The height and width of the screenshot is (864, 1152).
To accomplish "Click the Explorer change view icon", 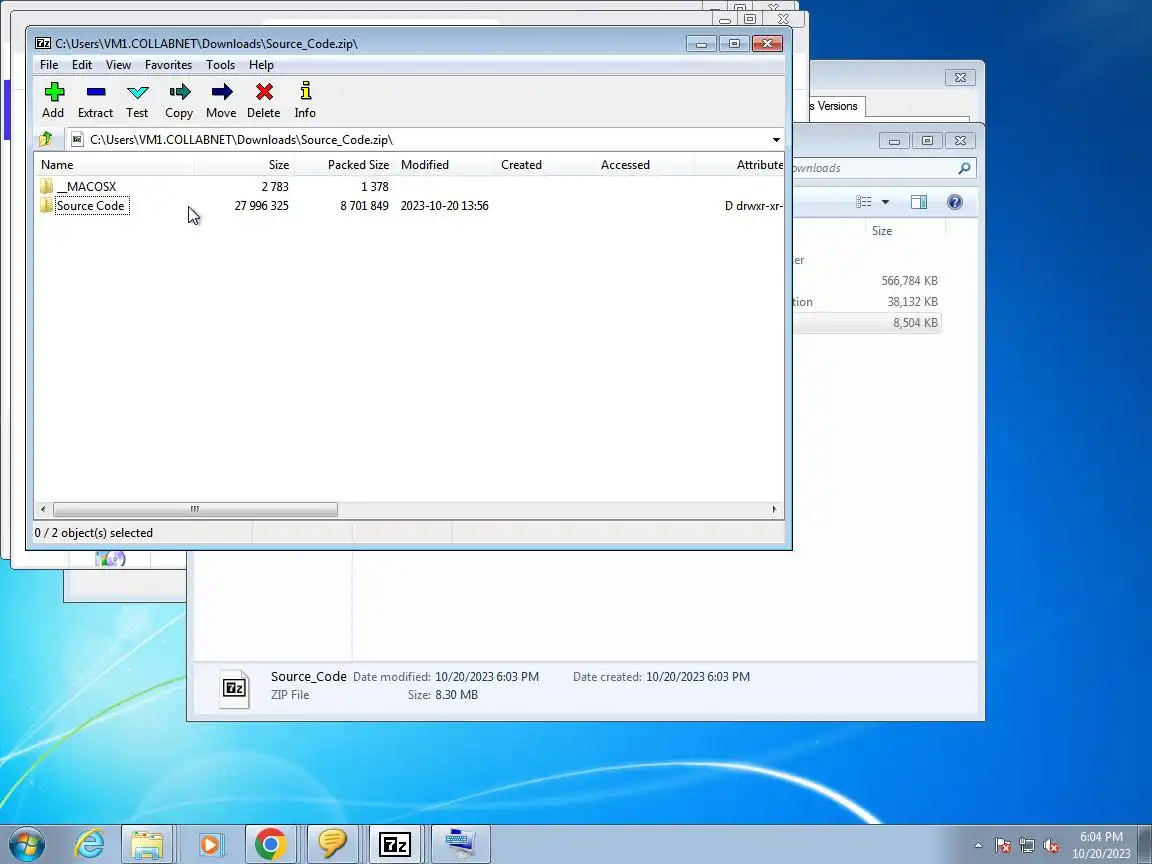I will tap(864, 202).
